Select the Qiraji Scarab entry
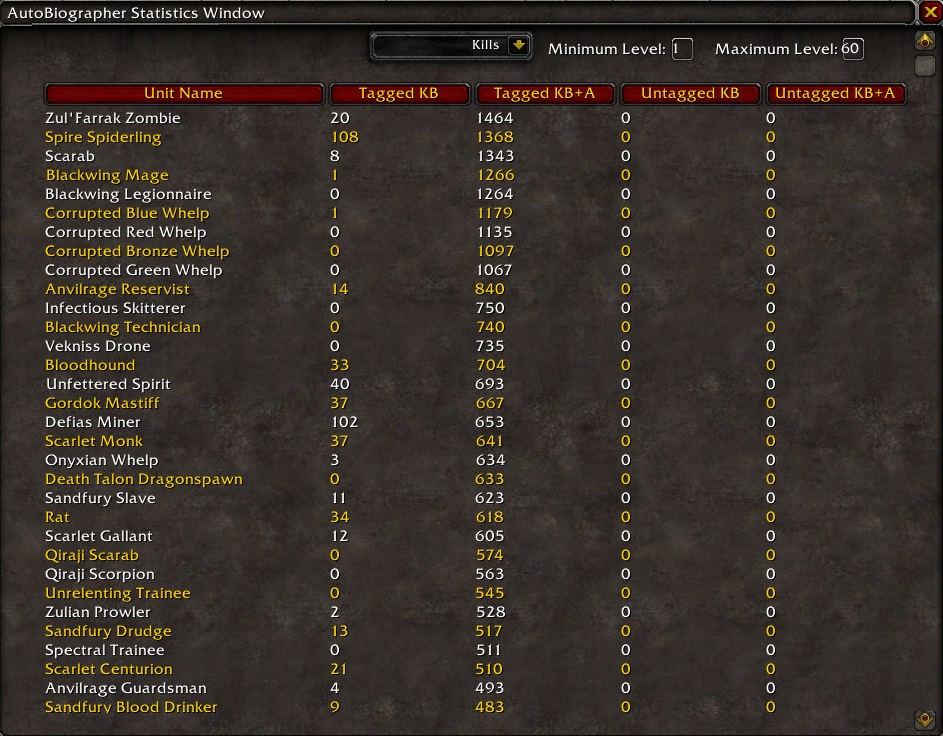This screenshot has height=736, width=943. coord(91,555)
